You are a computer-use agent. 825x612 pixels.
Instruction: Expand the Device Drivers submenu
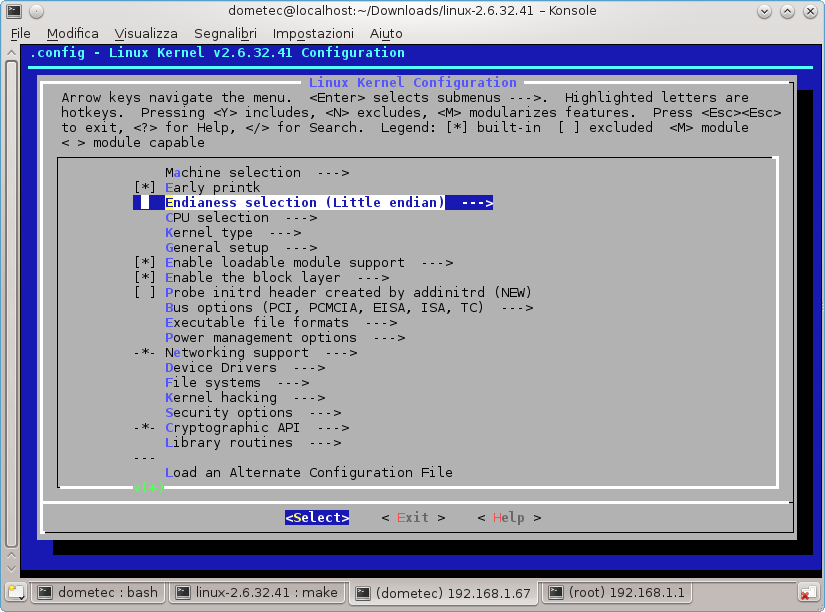click(x=244, y=368)
